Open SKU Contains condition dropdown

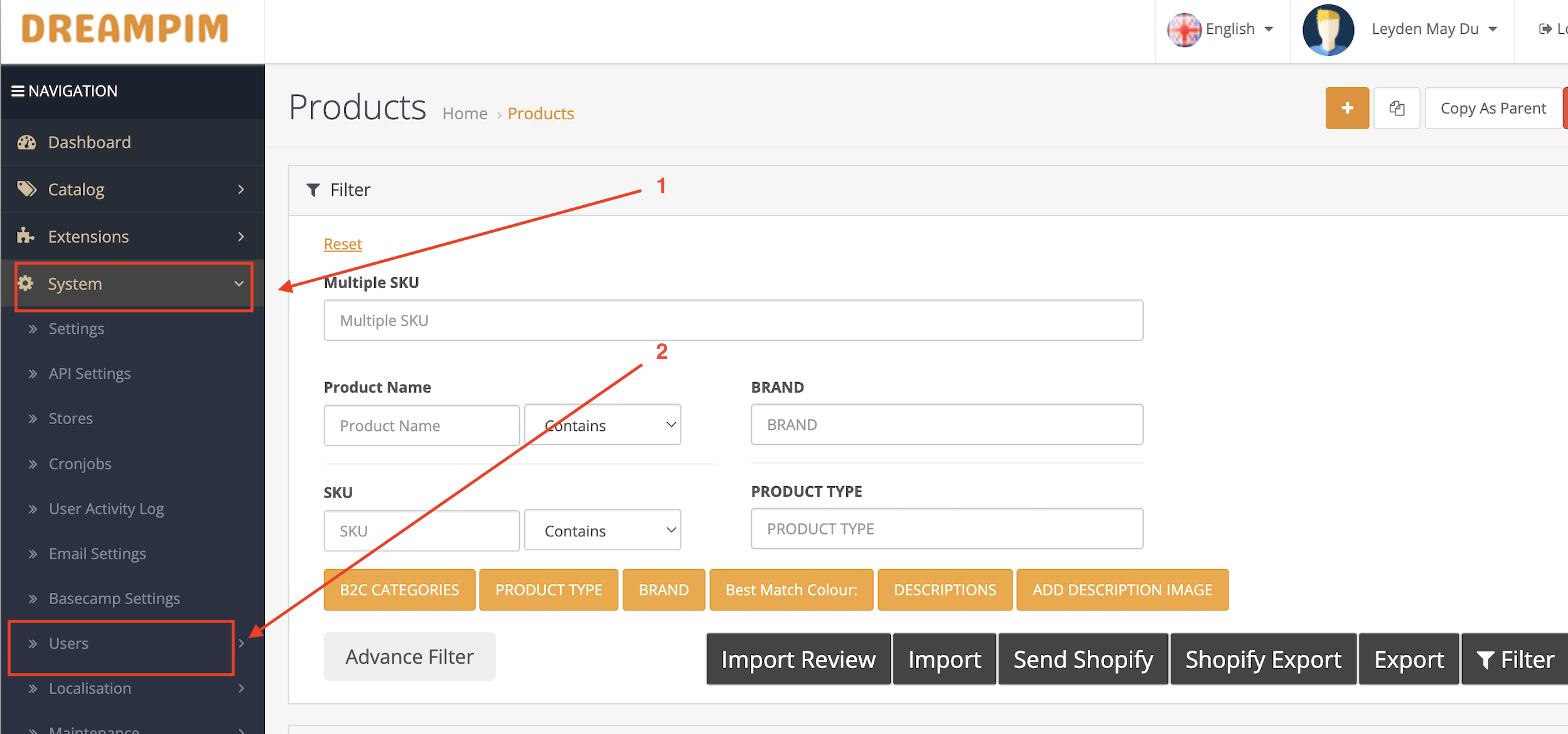tap(603, 531)
